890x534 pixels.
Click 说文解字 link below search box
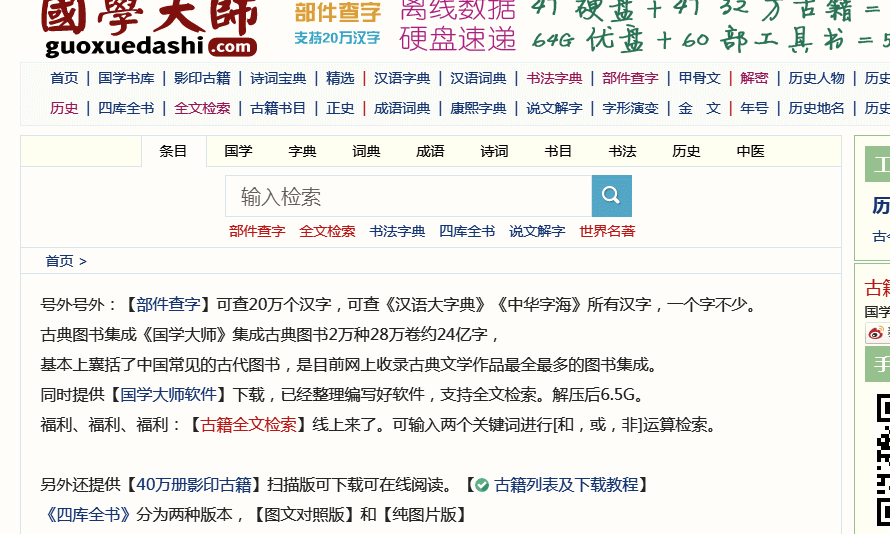pyautogui.click(x=537, y=231)
